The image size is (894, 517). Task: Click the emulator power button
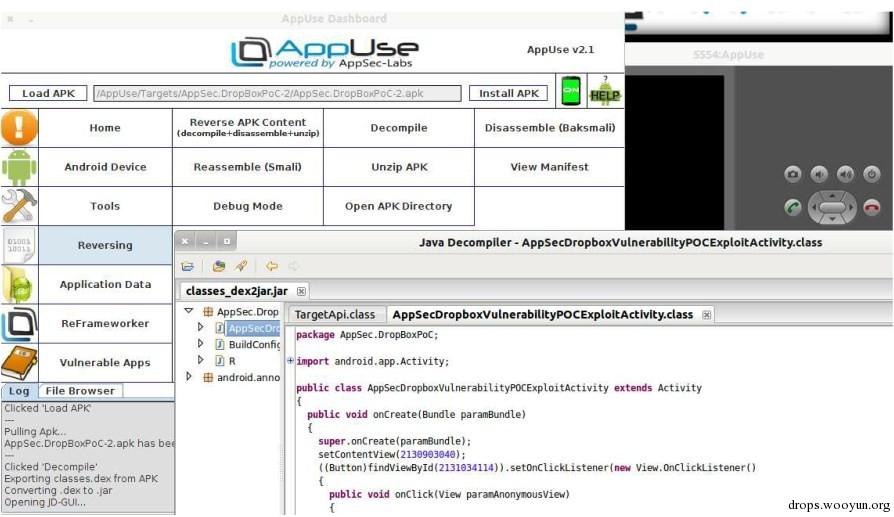(872, 174)
